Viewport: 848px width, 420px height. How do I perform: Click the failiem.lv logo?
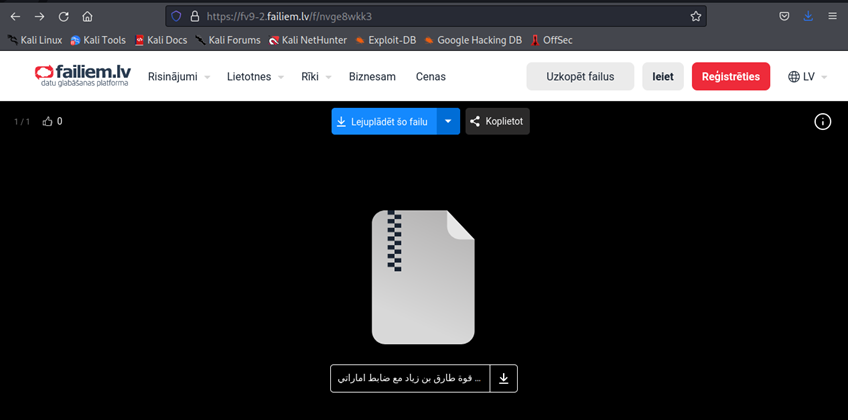82,76
